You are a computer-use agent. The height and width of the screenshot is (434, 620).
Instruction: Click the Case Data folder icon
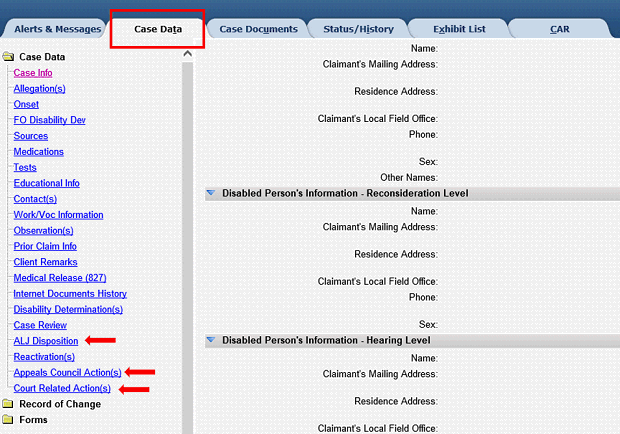tap(8, 57)
